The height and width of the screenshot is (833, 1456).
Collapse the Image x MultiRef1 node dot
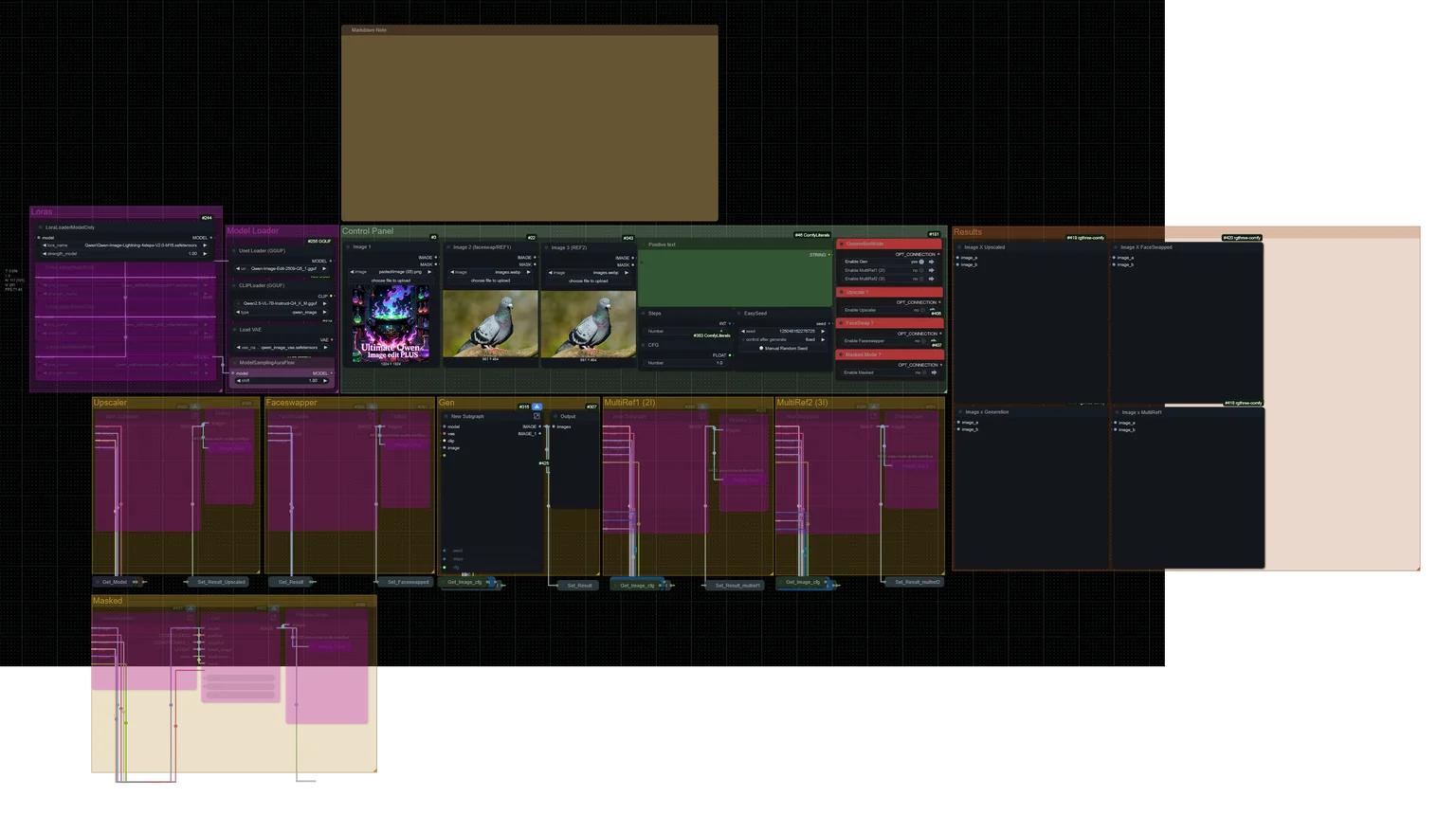pyautogui.click(x=1117, y=412)
